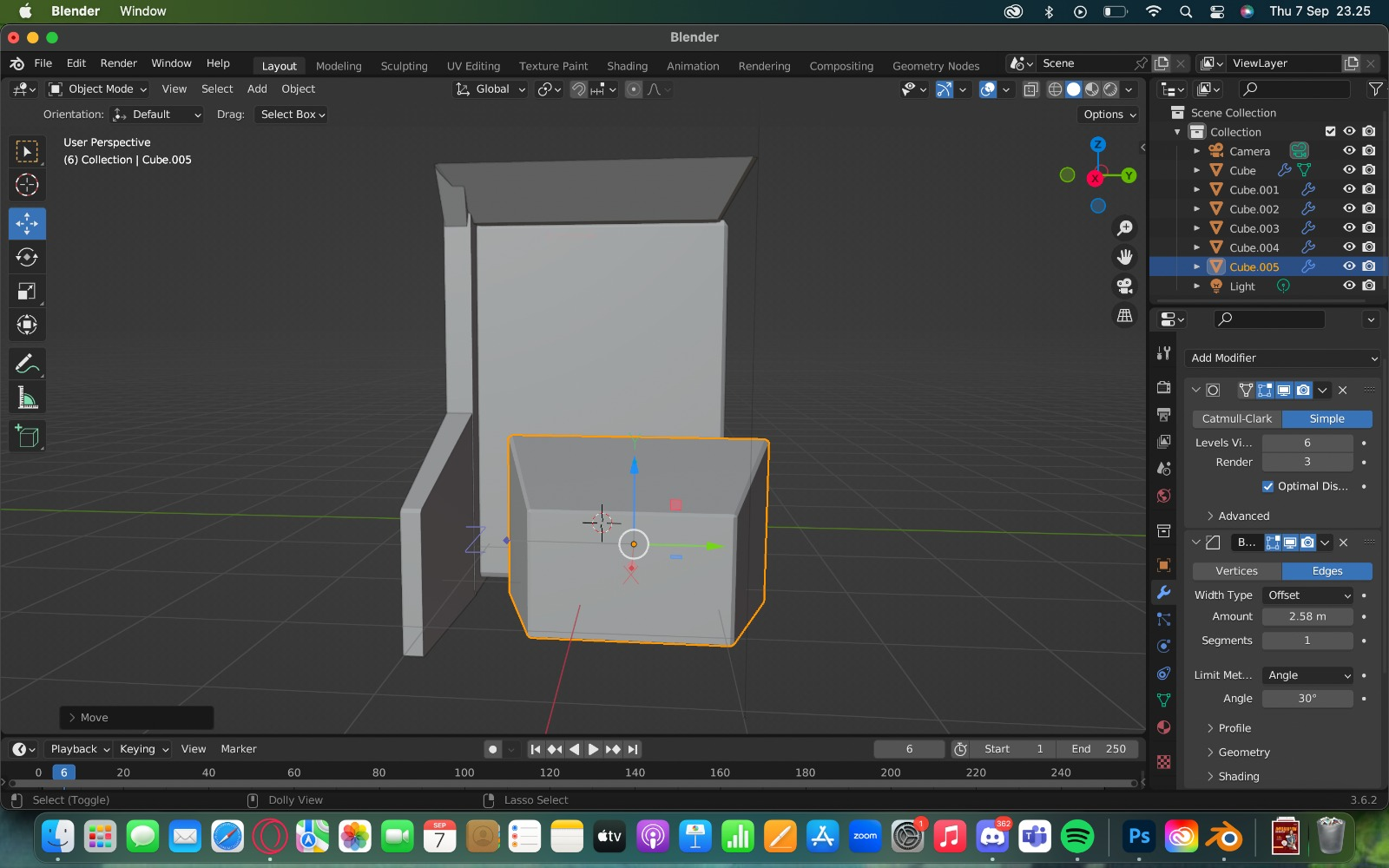
Task: Toggle X-ray display
Action: pos(1031,89)
